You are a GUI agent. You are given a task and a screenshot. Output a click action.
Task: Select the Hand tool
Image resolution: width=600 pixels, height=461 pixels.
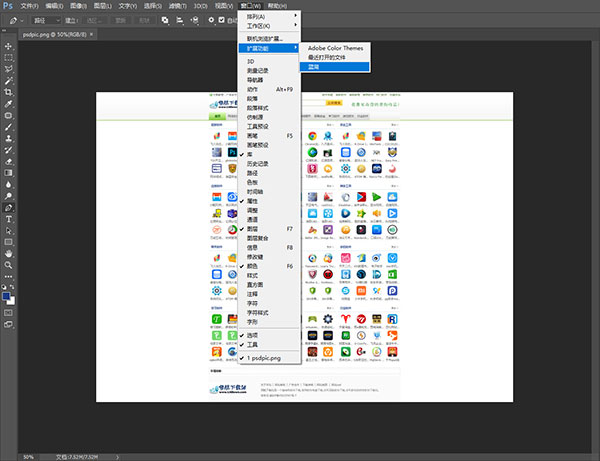point(8,254)
